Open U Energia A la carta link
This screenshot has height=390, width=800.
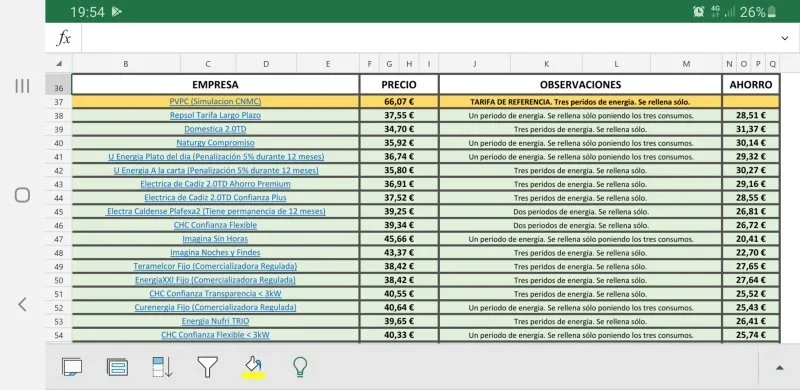(216, 170)
